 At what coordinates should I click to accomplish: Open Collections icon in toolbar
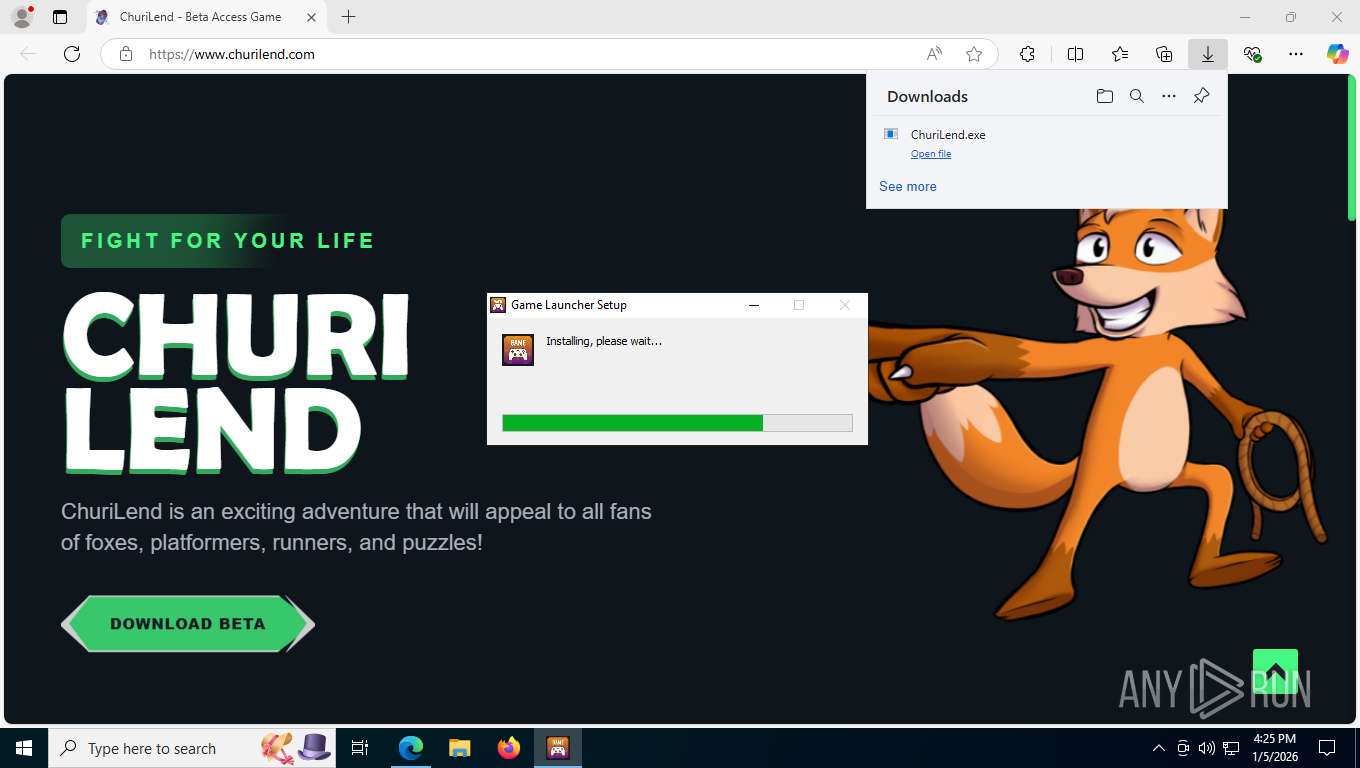click(1164, 54)
